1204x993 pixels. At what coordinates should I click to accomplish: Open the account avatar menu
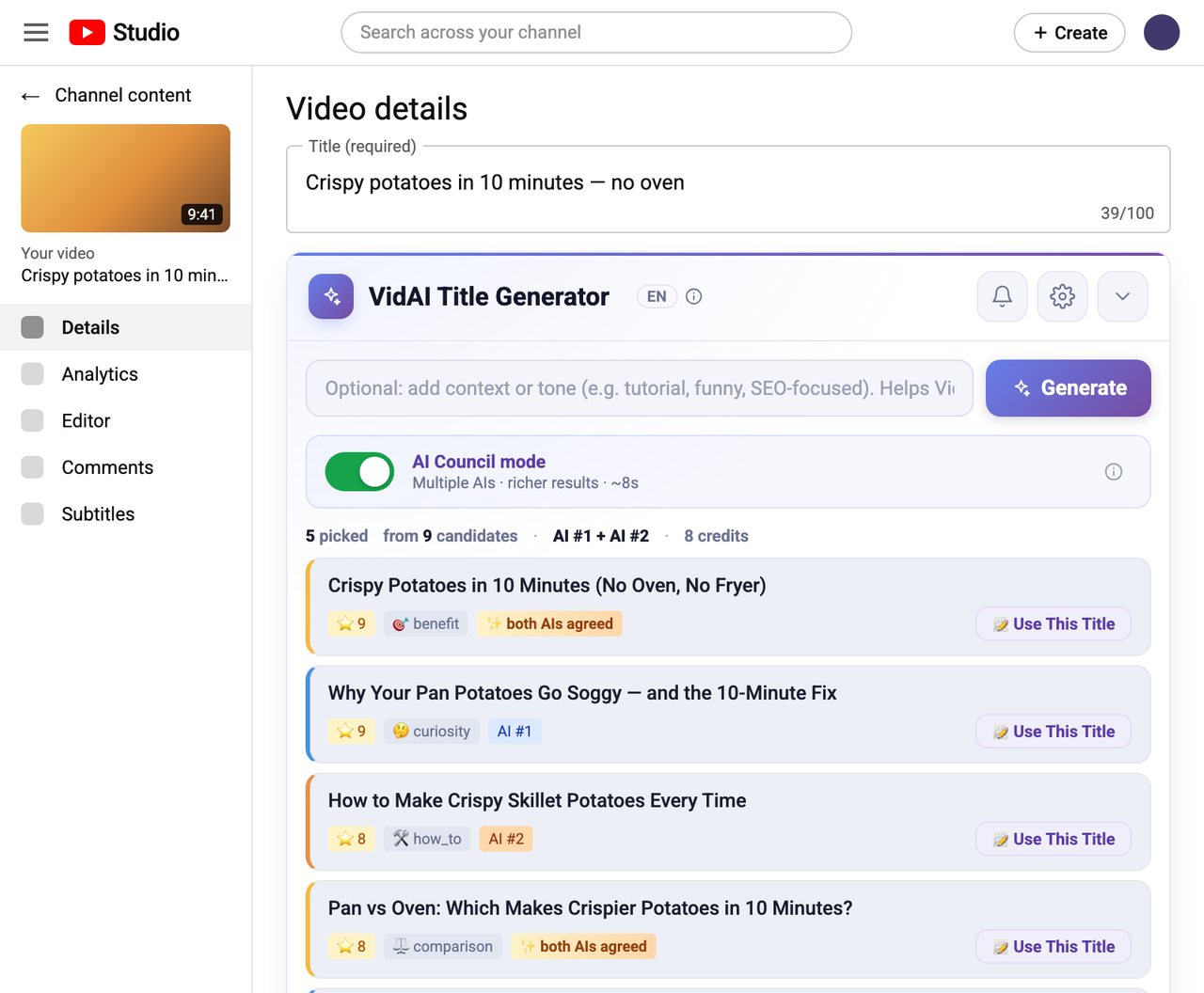[x=1162, y=33]
